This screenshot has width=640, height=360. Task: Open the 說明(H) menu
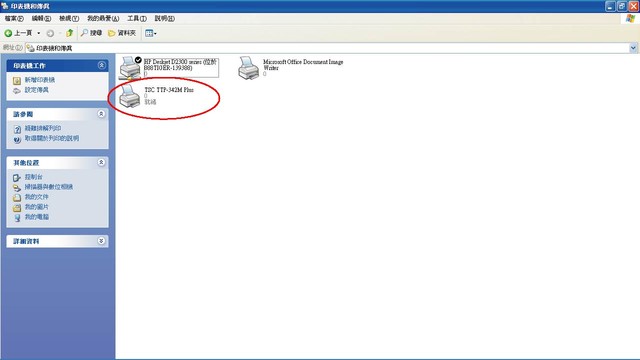(164, 19)
